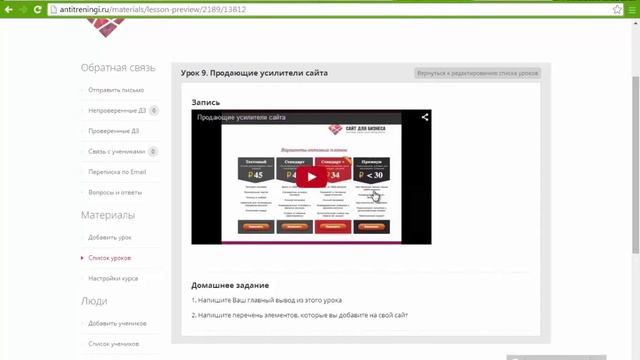Click 'Вернуться к редактированию списка уроков' button

478,73
